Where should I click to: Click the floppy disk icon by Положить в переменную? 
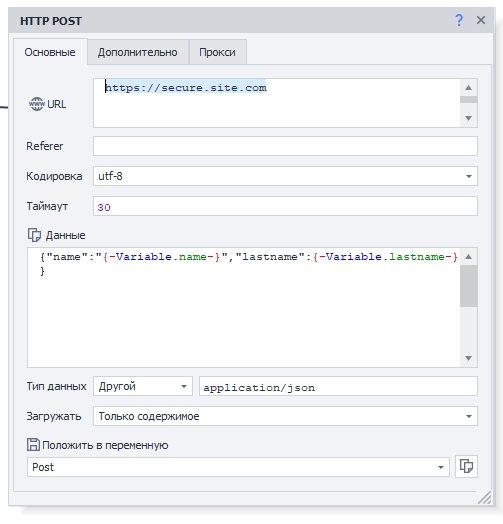(33, 445)
